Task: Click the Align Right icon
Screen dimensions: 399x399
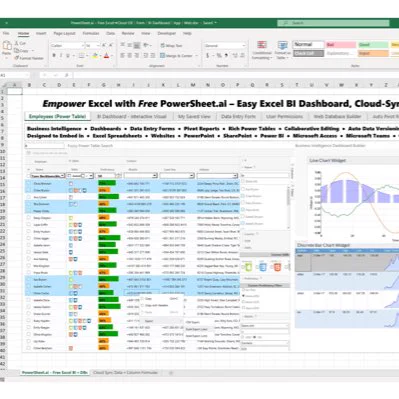Action: (137, 55)
